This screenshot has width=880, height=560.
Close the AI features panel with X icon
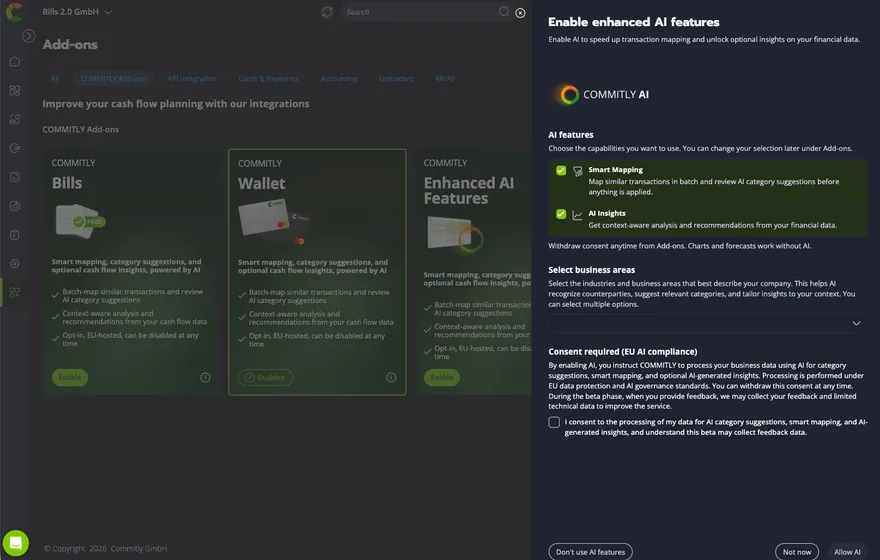click(x=520, y=13)
